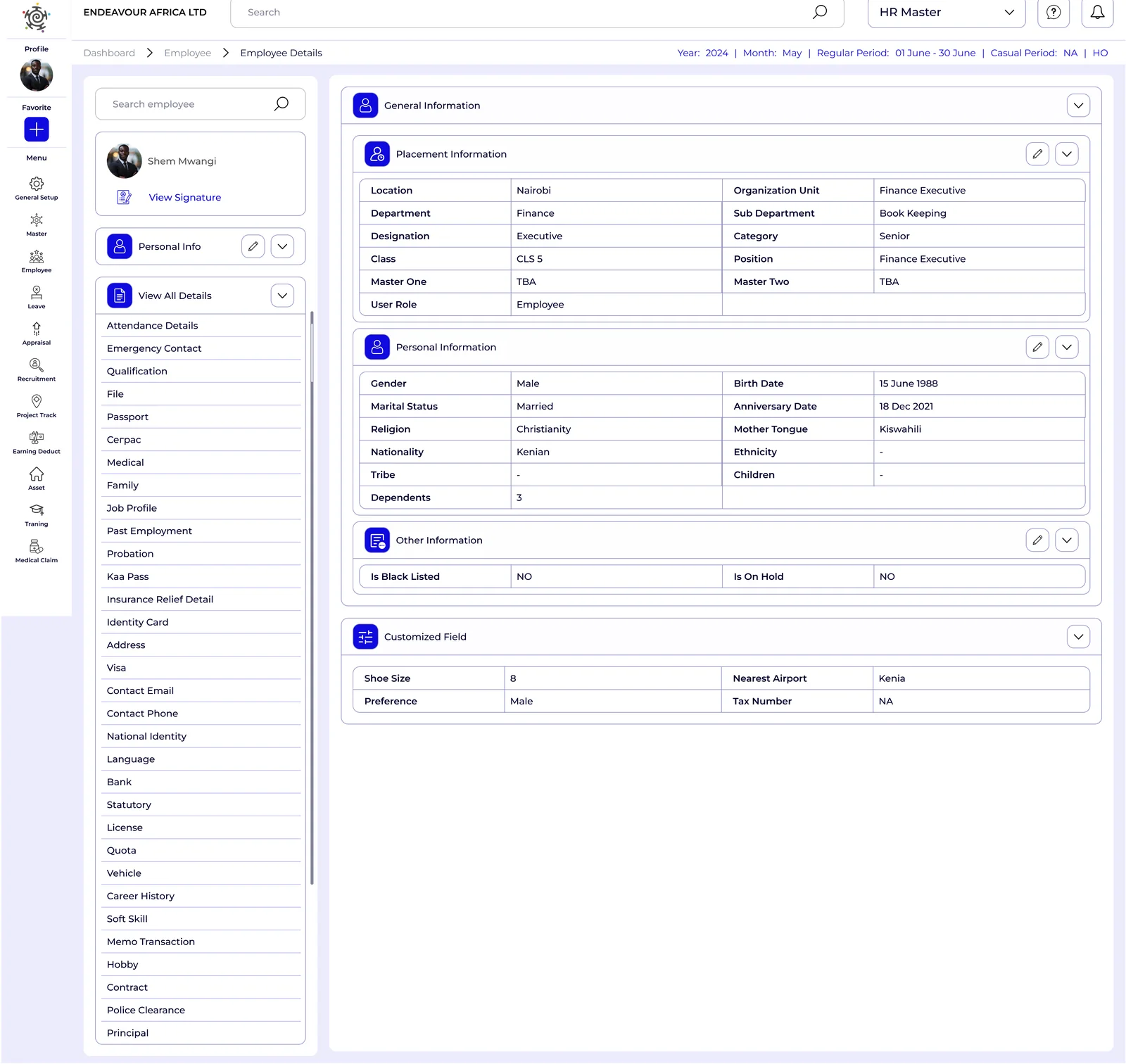Open the help question mark icon
This screenshot has height=1064, width=1126.
point(1054,13)
